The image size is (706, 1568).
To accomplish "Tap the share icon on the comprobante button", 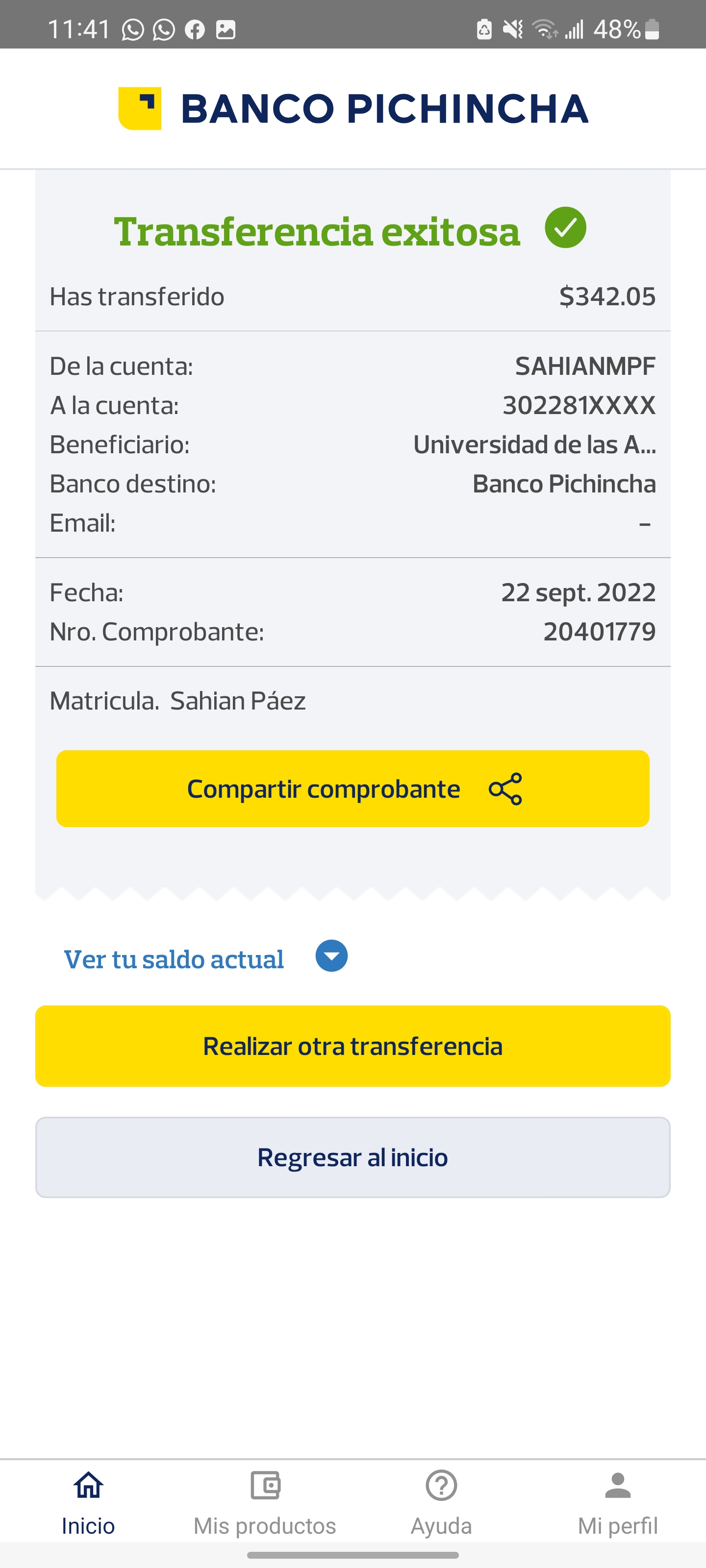I will click(505, 789).
